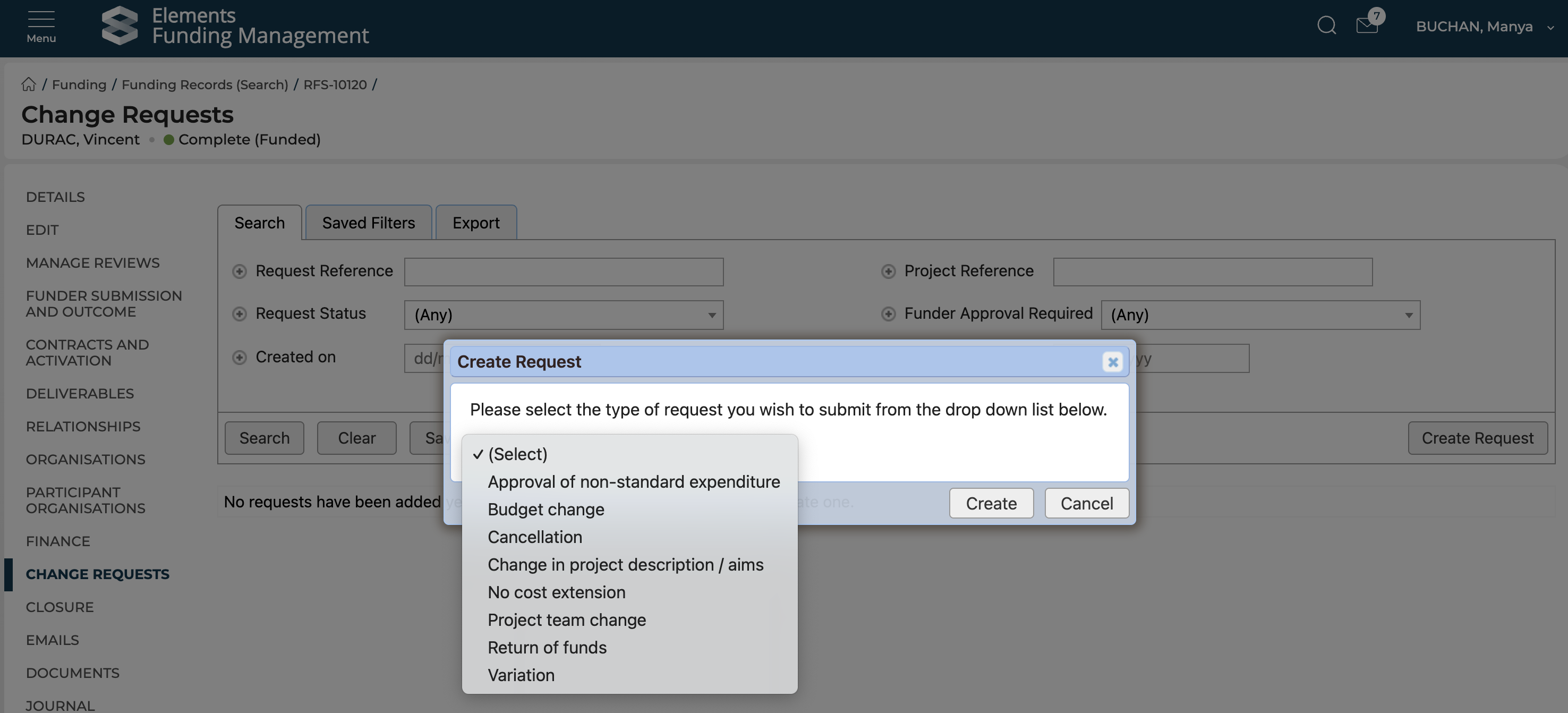Pick Return of funds request type
1568x713 pixels.
[x=547, y=648]
